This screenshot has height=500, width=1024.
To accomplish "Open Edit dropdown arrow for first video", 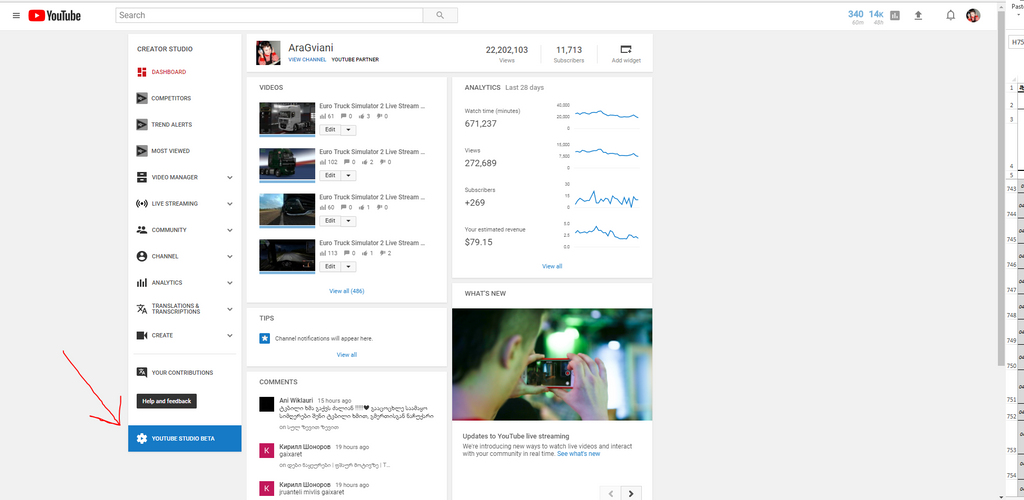I will point(349,130).
